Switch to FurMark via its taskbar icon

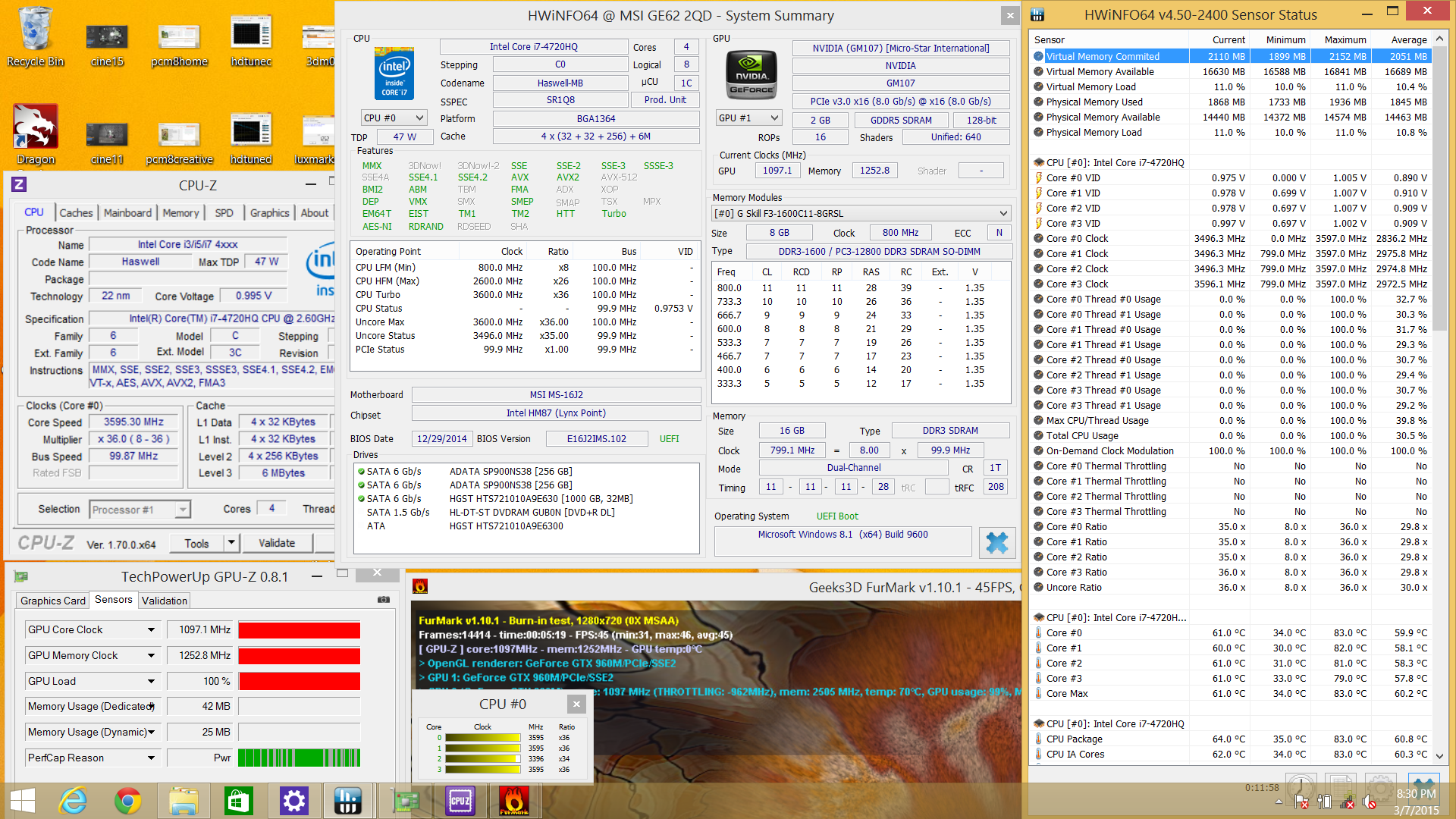513,801
